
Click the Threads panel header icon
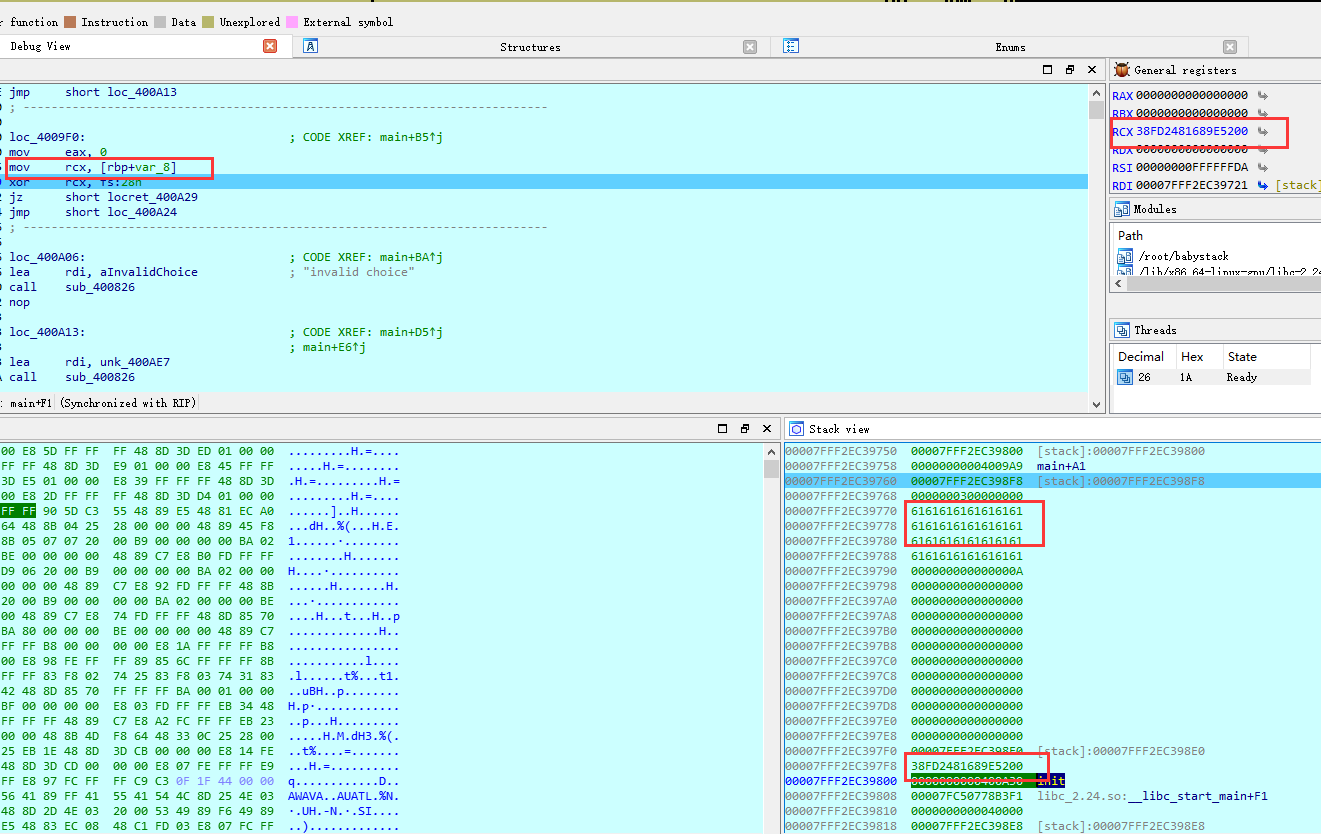click(1122, 329)
